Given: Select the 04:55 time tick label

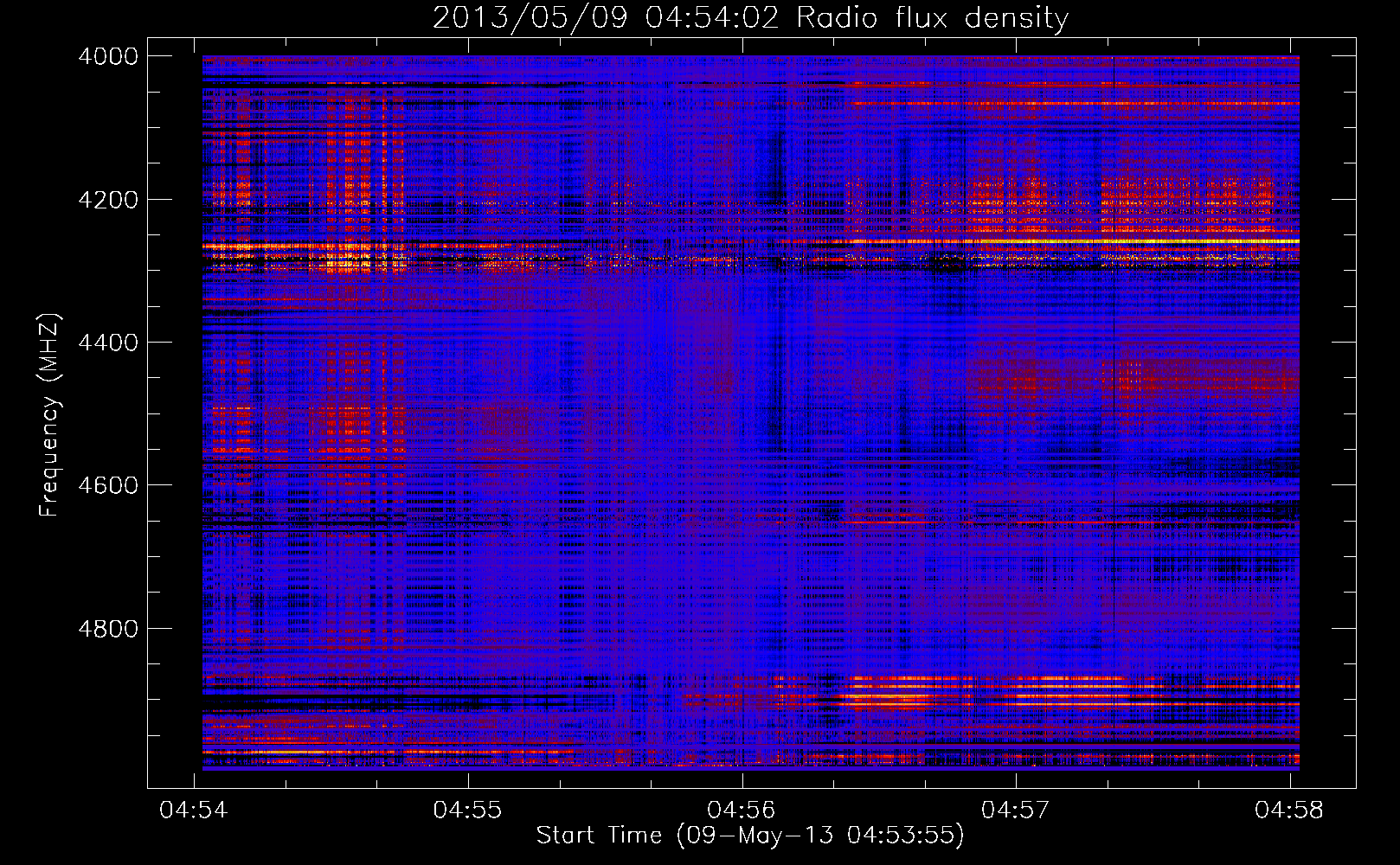Looking at the screenshot, I should [x=468, y=810].
